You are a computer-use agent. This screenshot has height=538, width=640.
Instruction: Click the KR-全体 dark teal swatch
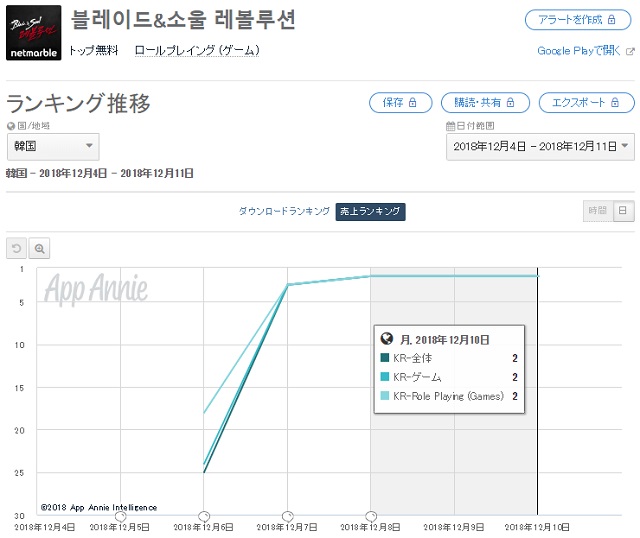pyautogui.click(x=384, y=358)
